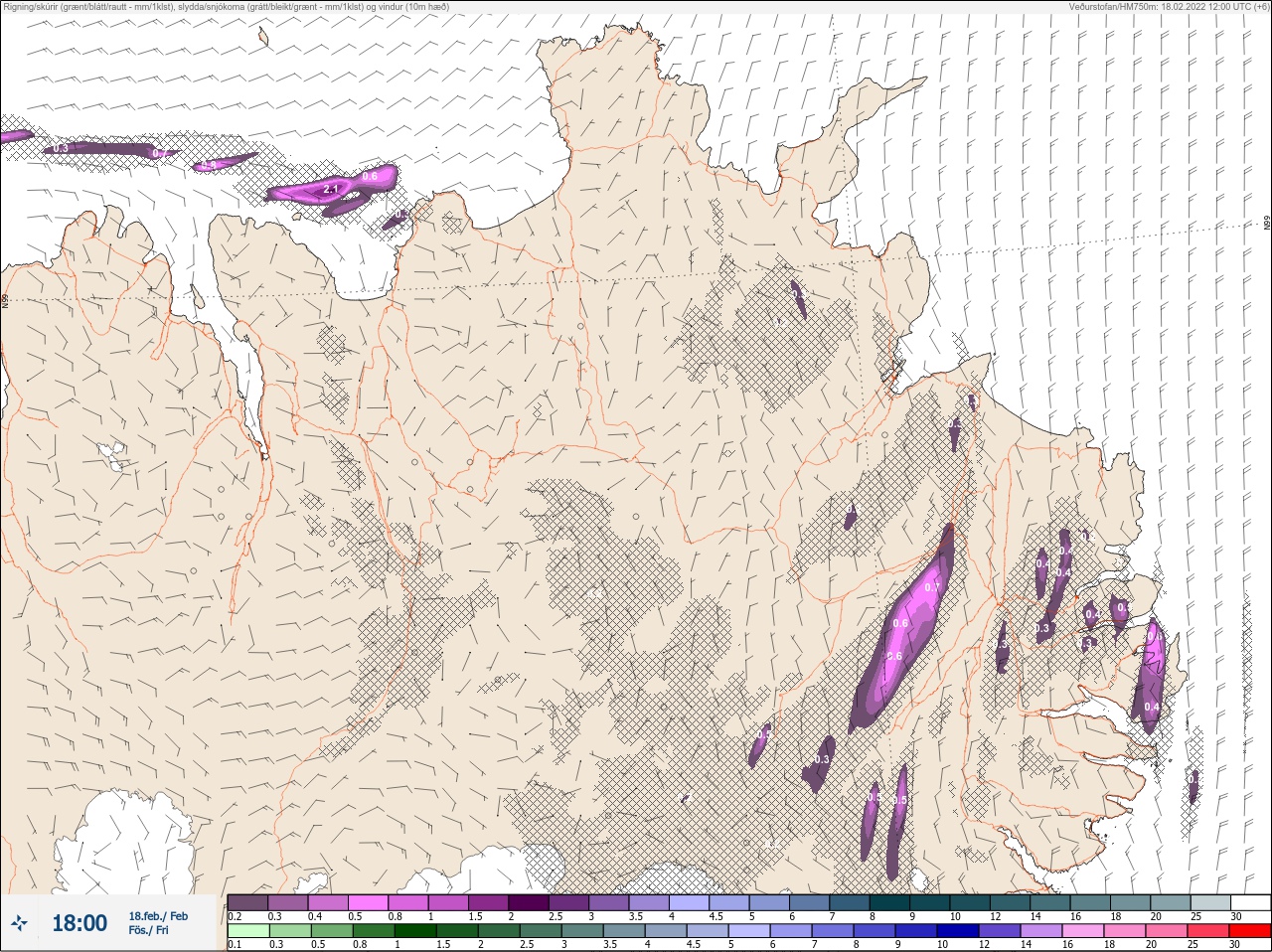Click the '4.5' tick label on rain scale
Screen dimensions: 1272x952
[x=694, y=945]
